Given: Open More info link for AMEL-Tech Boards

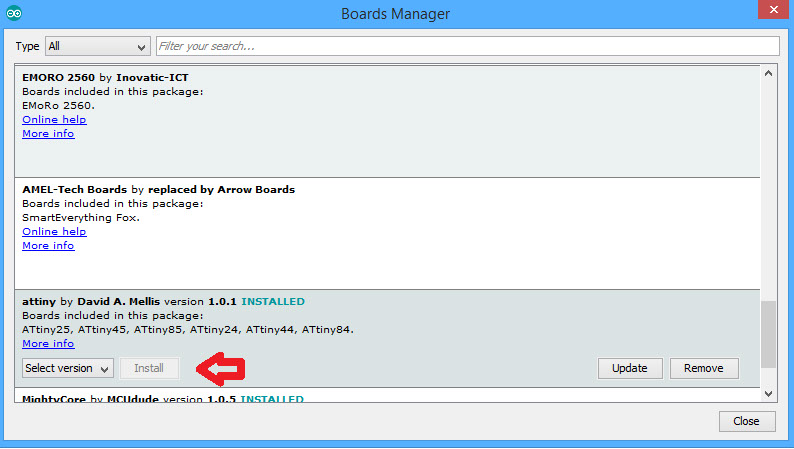Looking at the screenshot, I should [x=48, y=246].
